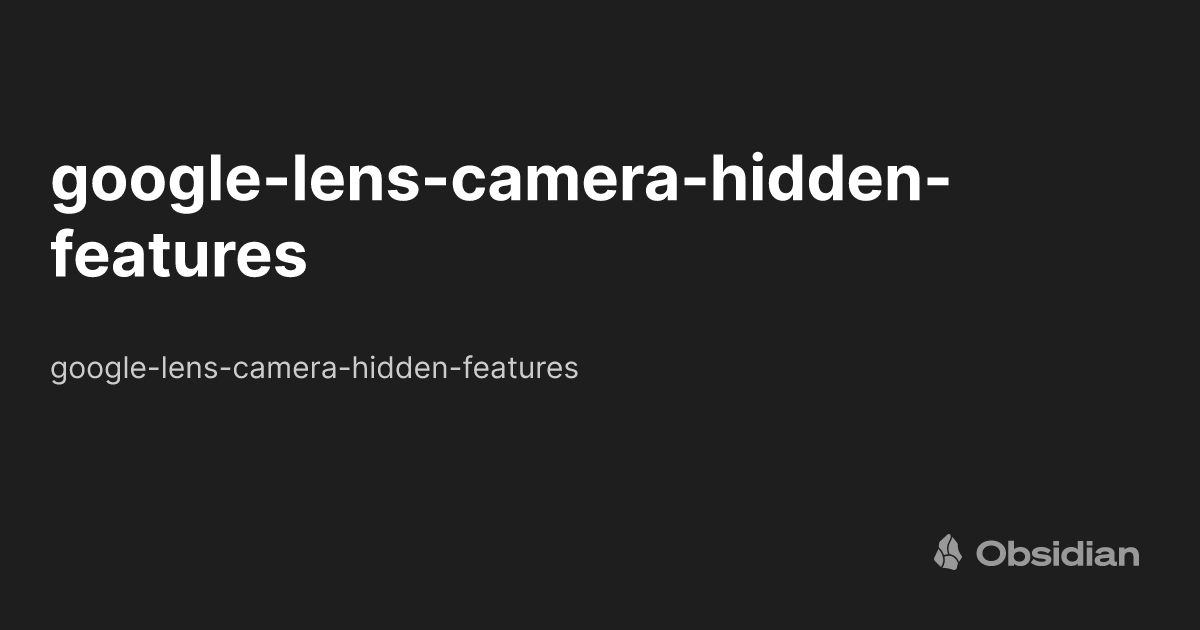Click the empty dark area above the title
The width and height of the screenshot is (1200, 630).
click(600, 70)
